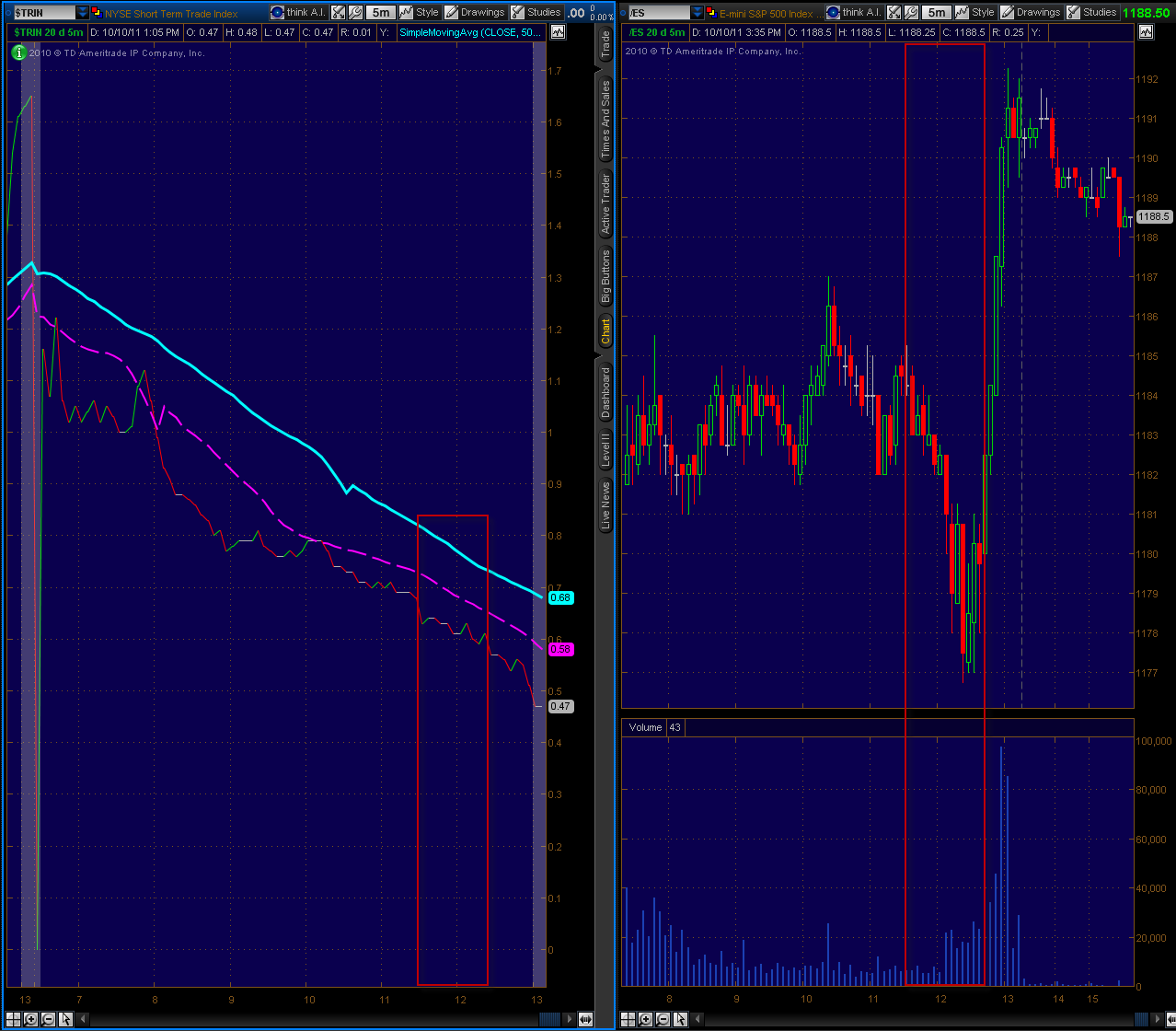Click the '$TRIN 20 d 5m' chart label
The height and width of the screenshot is (1031, 1176).
pos(49,32)
